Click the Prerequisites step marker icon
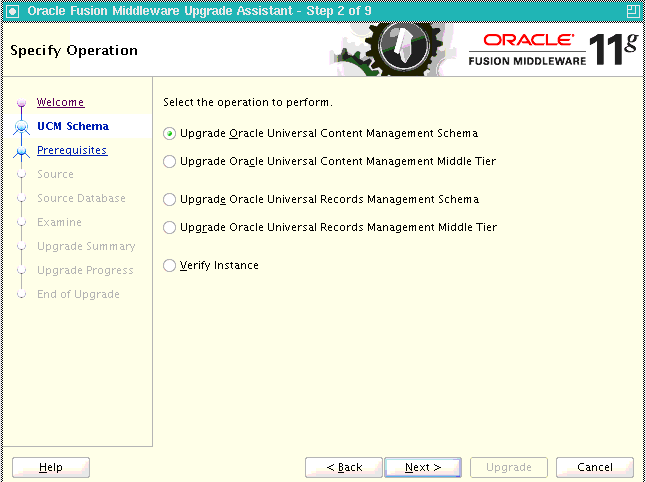This screenshot has width=646, height=482. click(21, 152)
